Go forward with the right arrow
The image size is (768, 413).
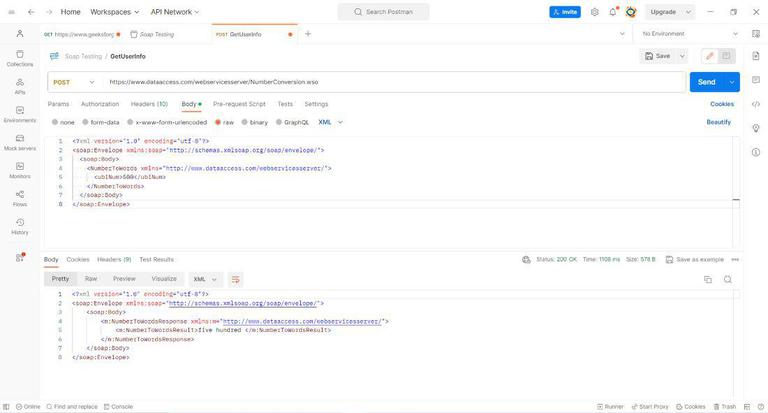tap(48, 12)
